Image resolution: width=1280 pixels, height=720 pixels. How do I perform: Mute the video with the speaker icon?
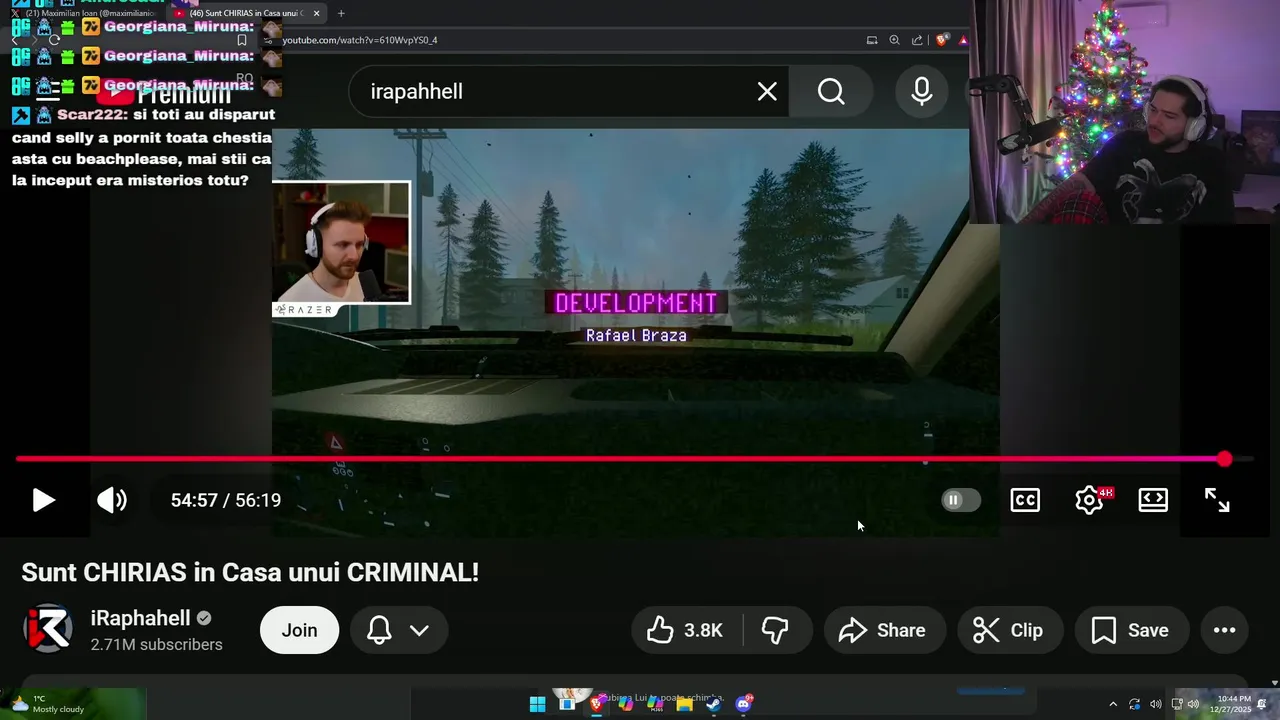tap(112, 500)
